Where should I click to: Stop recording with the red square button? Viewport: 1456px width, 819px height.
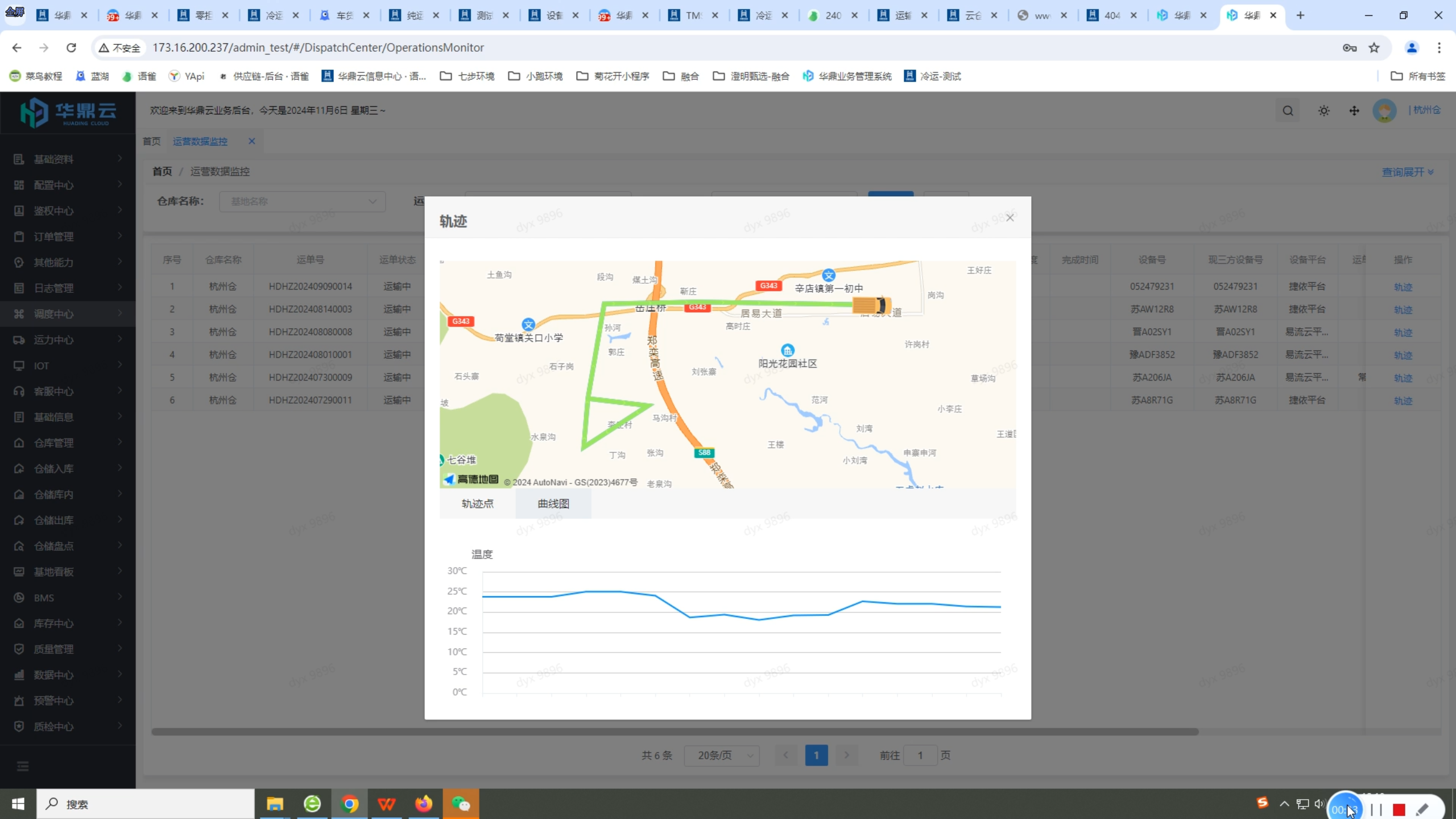click(1399, 810)
